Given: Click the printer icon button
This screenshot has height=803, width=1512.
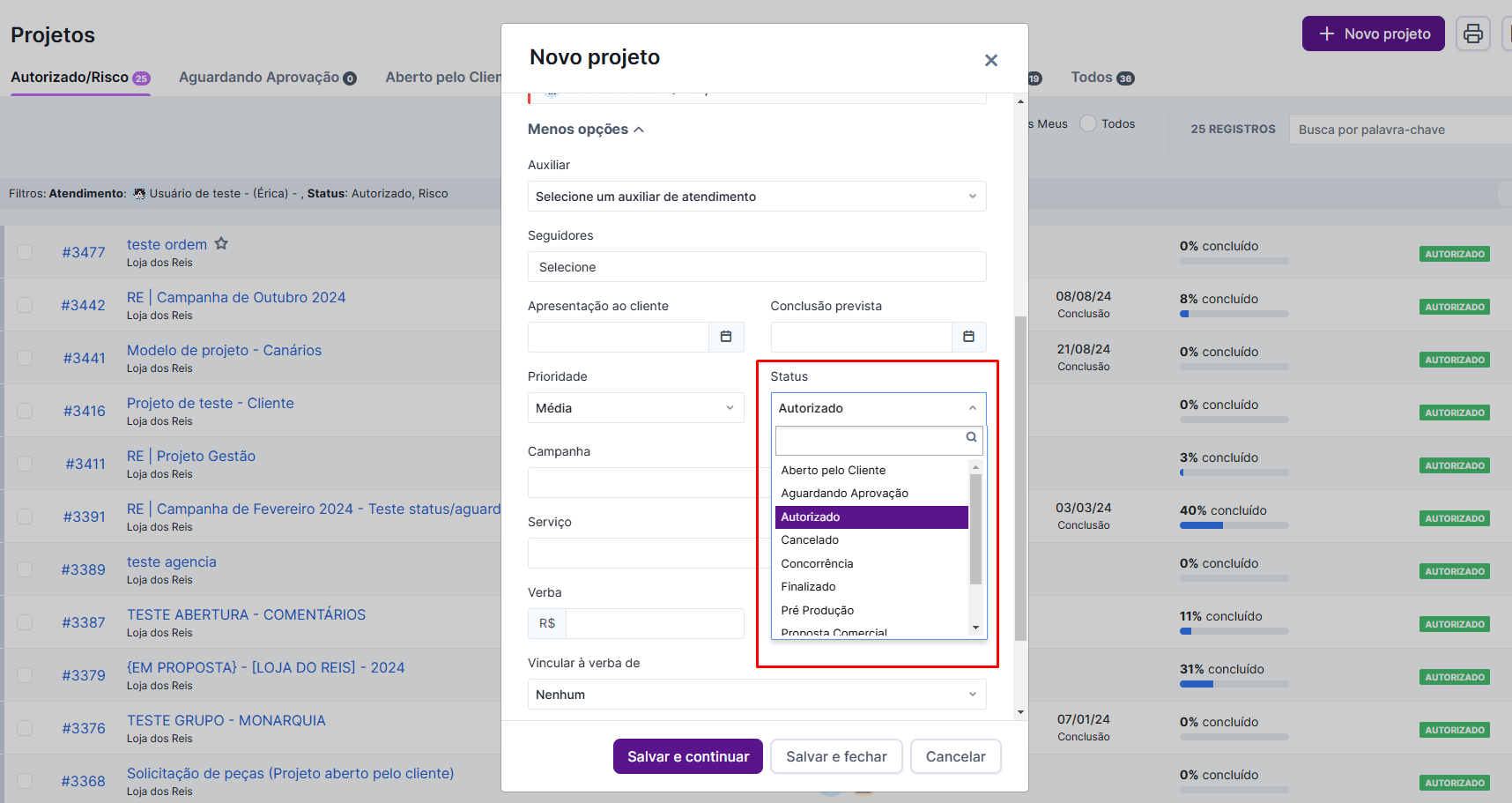Looking at the screenshot, I should [1472, 34].
